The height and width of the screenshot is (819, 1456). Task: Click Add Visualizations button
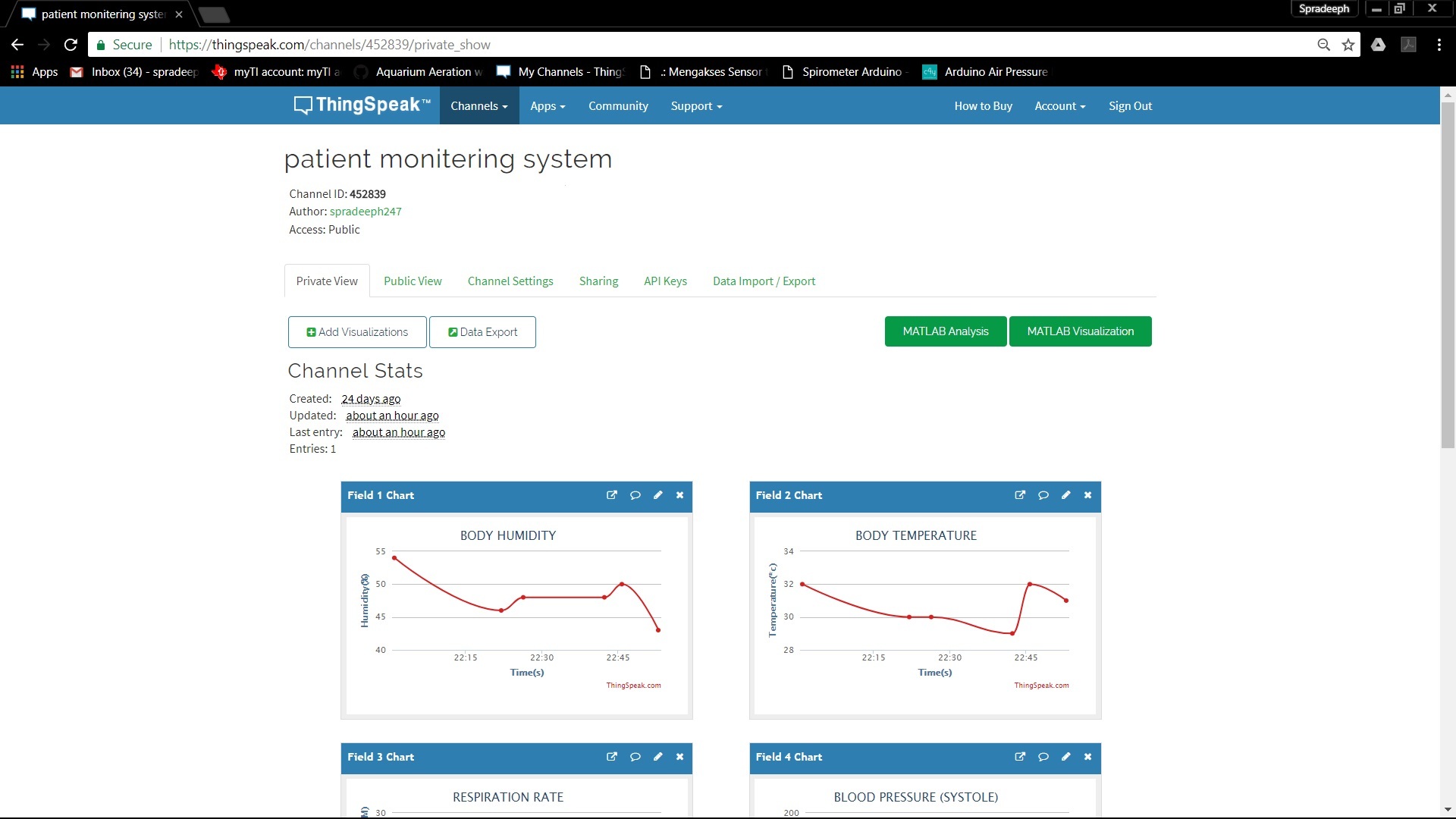point(357,332)
